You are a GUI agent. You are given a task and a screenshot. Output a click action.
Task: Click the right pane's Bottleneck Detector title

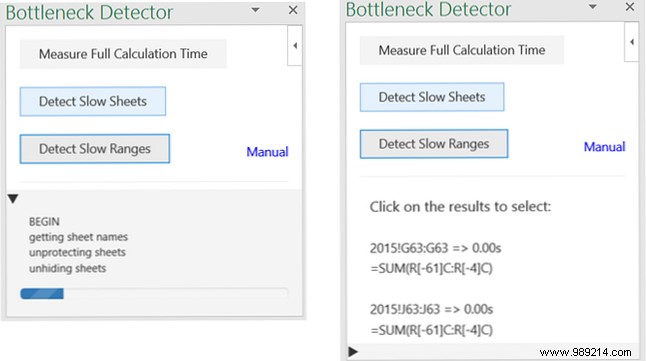(428, 9)
